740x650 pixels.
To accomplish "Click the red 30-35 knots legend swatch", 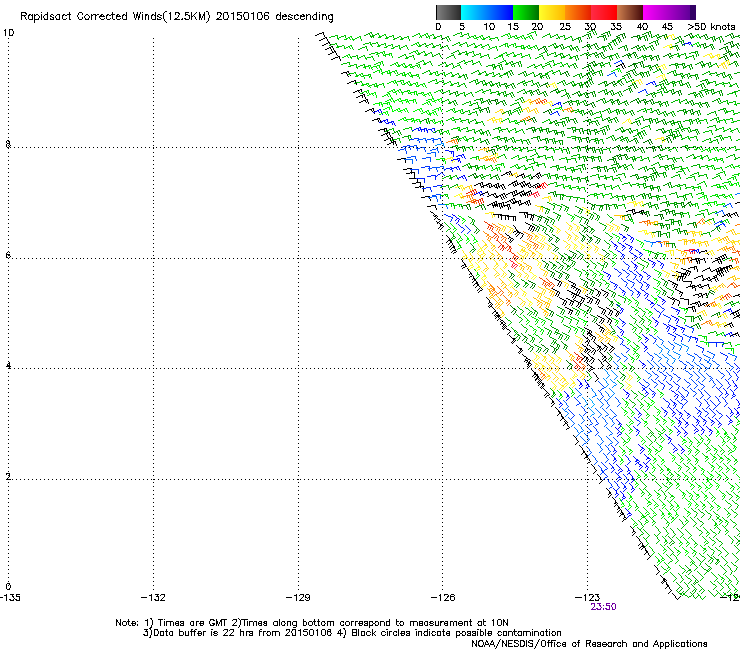I will click(x=604, y=12).
